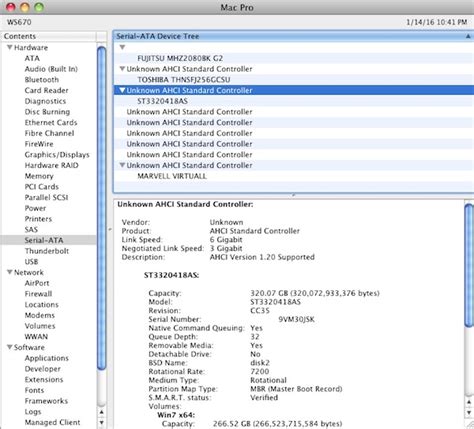Collapse the controller above TOSHIBA THNSFJ256GCSU
Viewport: 474px width, 429px height.
coord(122,69)
